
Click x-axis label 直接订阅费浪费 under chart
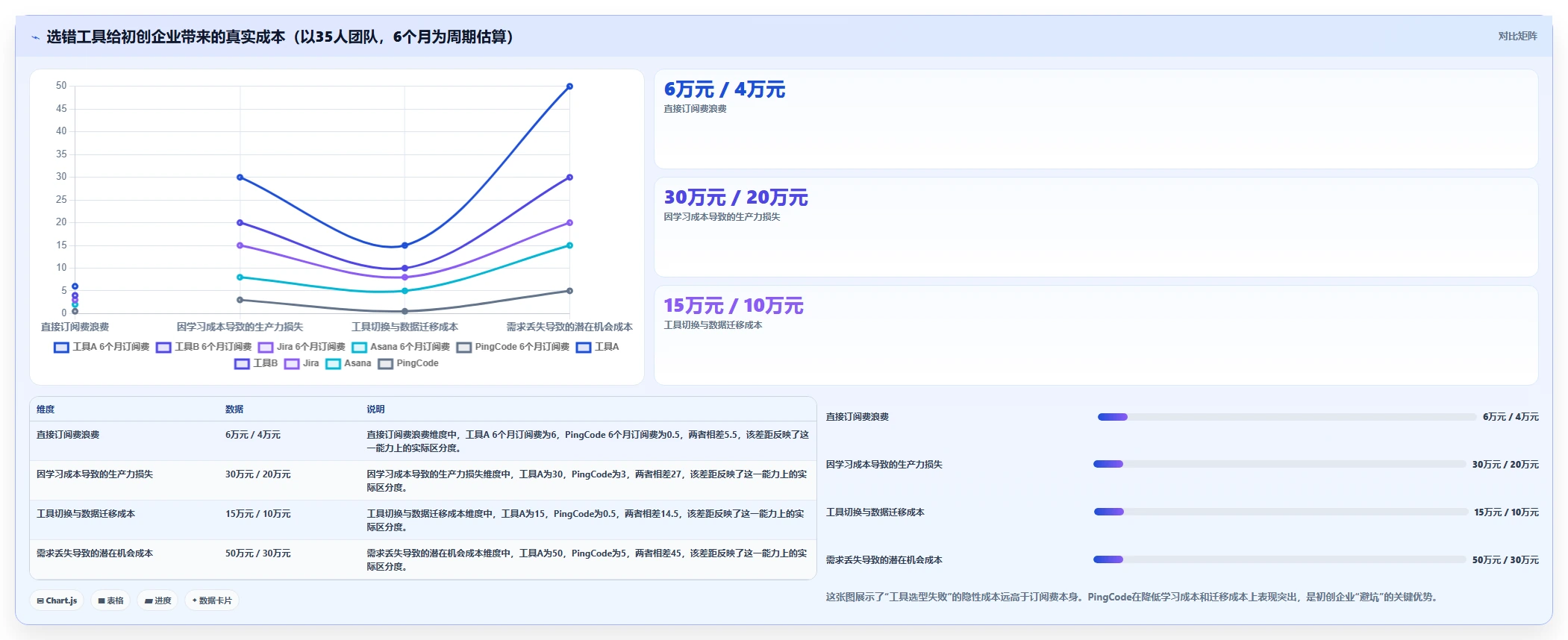coord(75,327)
